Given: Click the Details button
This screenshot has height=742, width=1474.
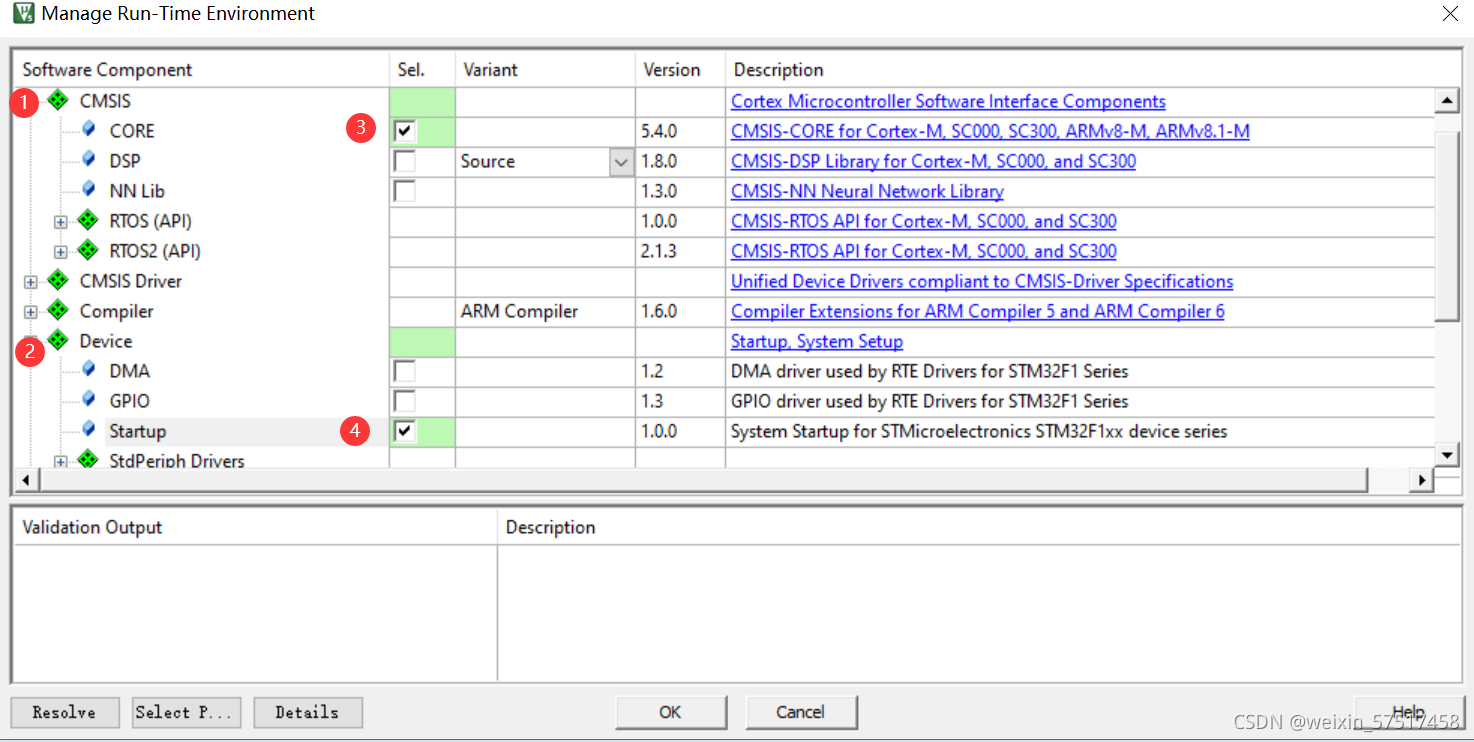Looking at the screenshot, I should (308, 712).
